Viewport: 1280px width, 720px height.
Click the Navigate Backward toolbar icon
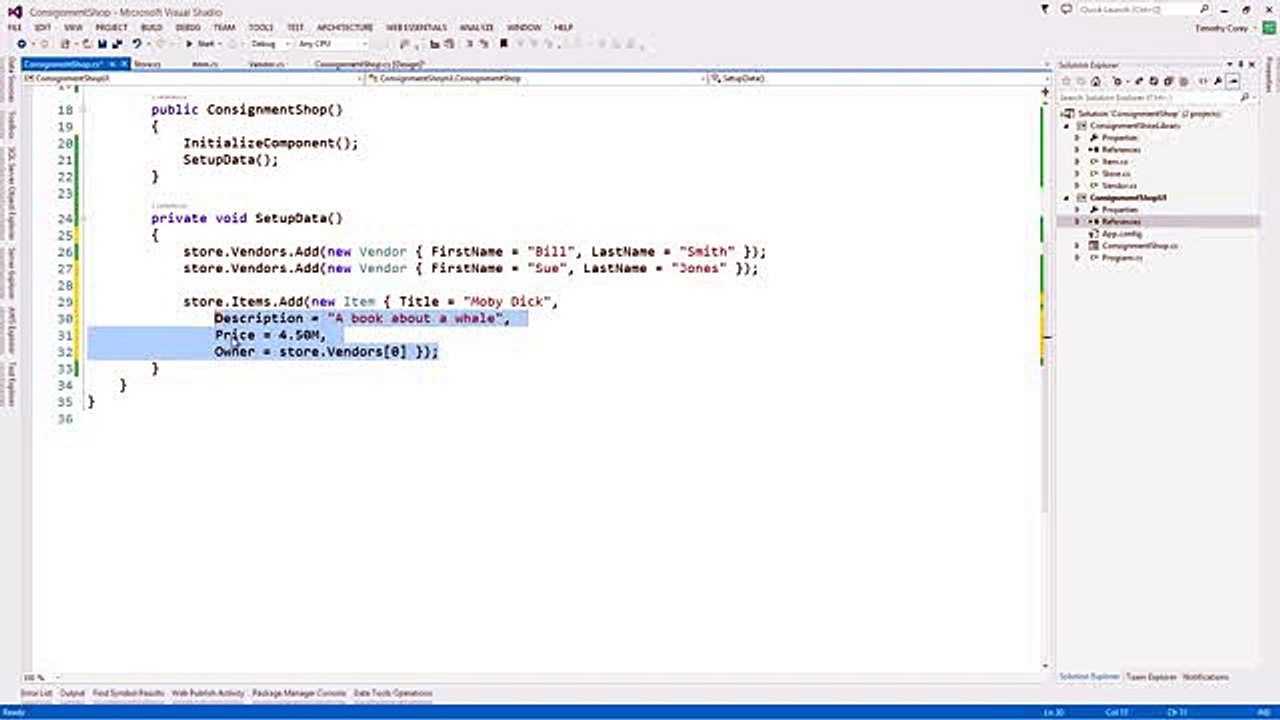(22, 44)
